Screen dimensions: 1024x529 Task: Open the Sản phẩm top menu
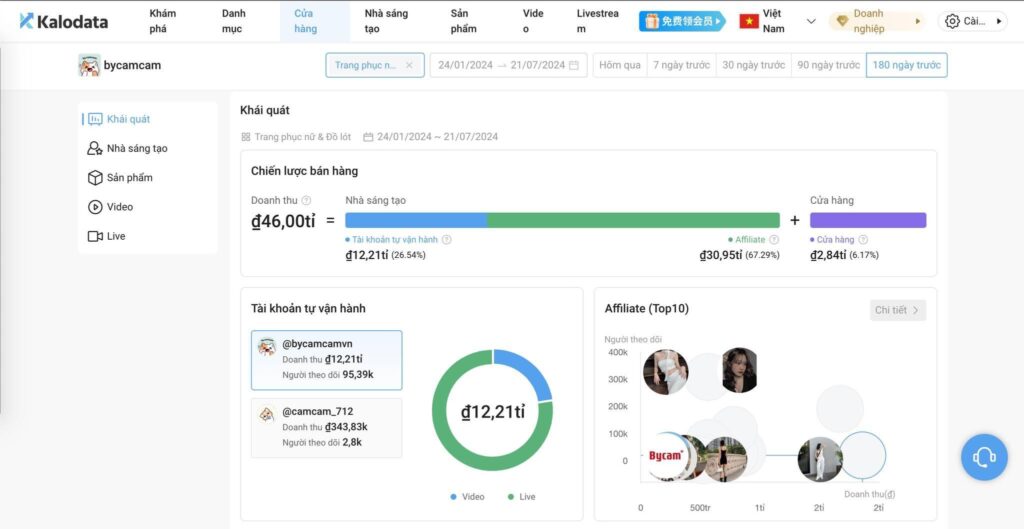464,21
